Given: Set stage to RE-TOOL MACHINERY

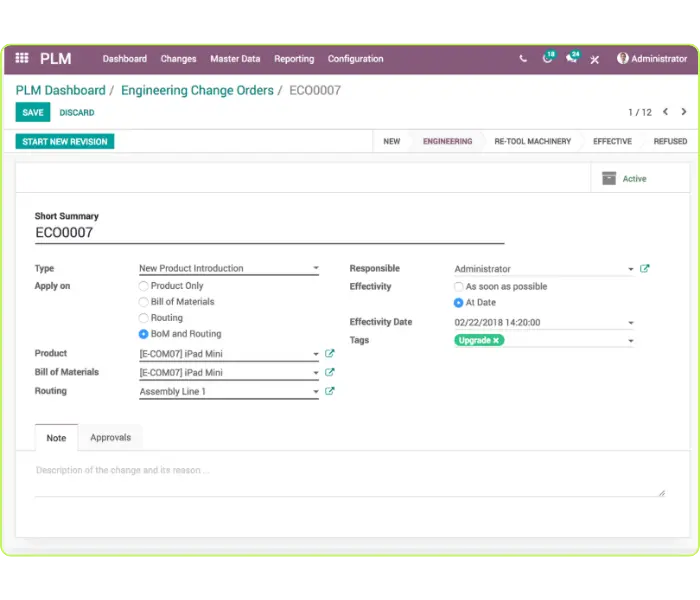Looking at the screenshot, I should (533, 142).
